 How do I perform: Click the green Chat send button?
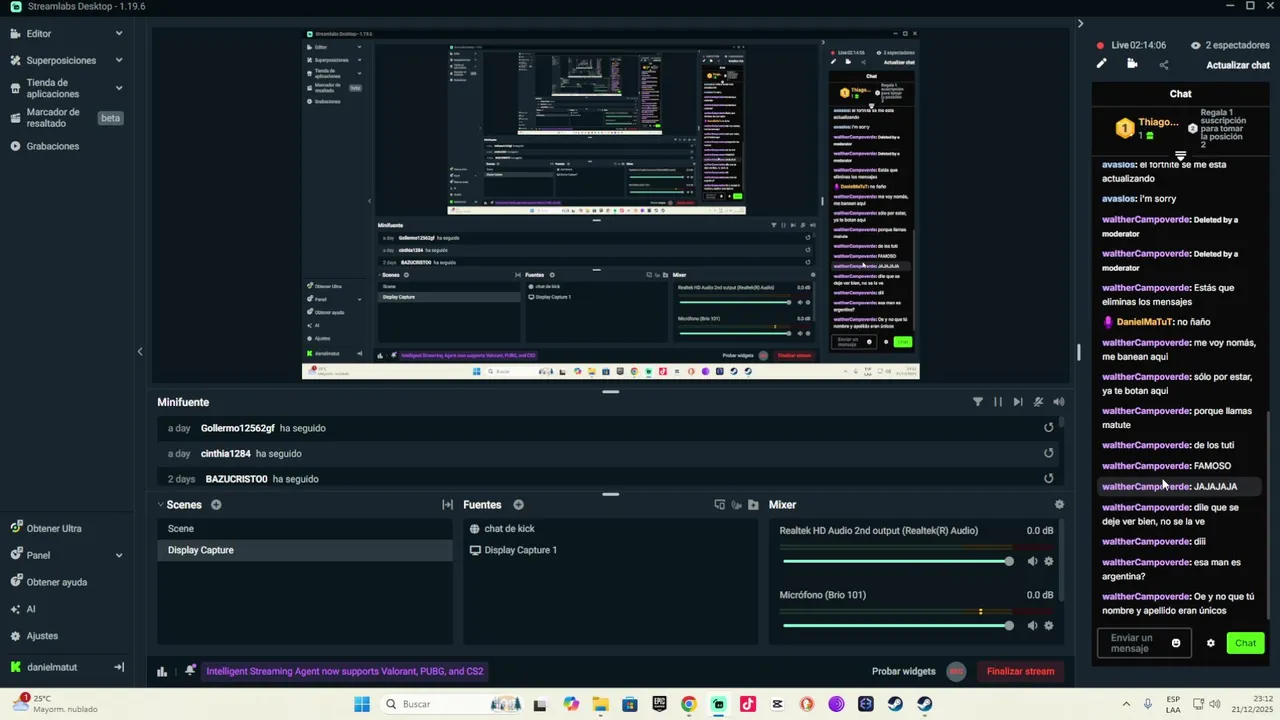[1245, 643]
